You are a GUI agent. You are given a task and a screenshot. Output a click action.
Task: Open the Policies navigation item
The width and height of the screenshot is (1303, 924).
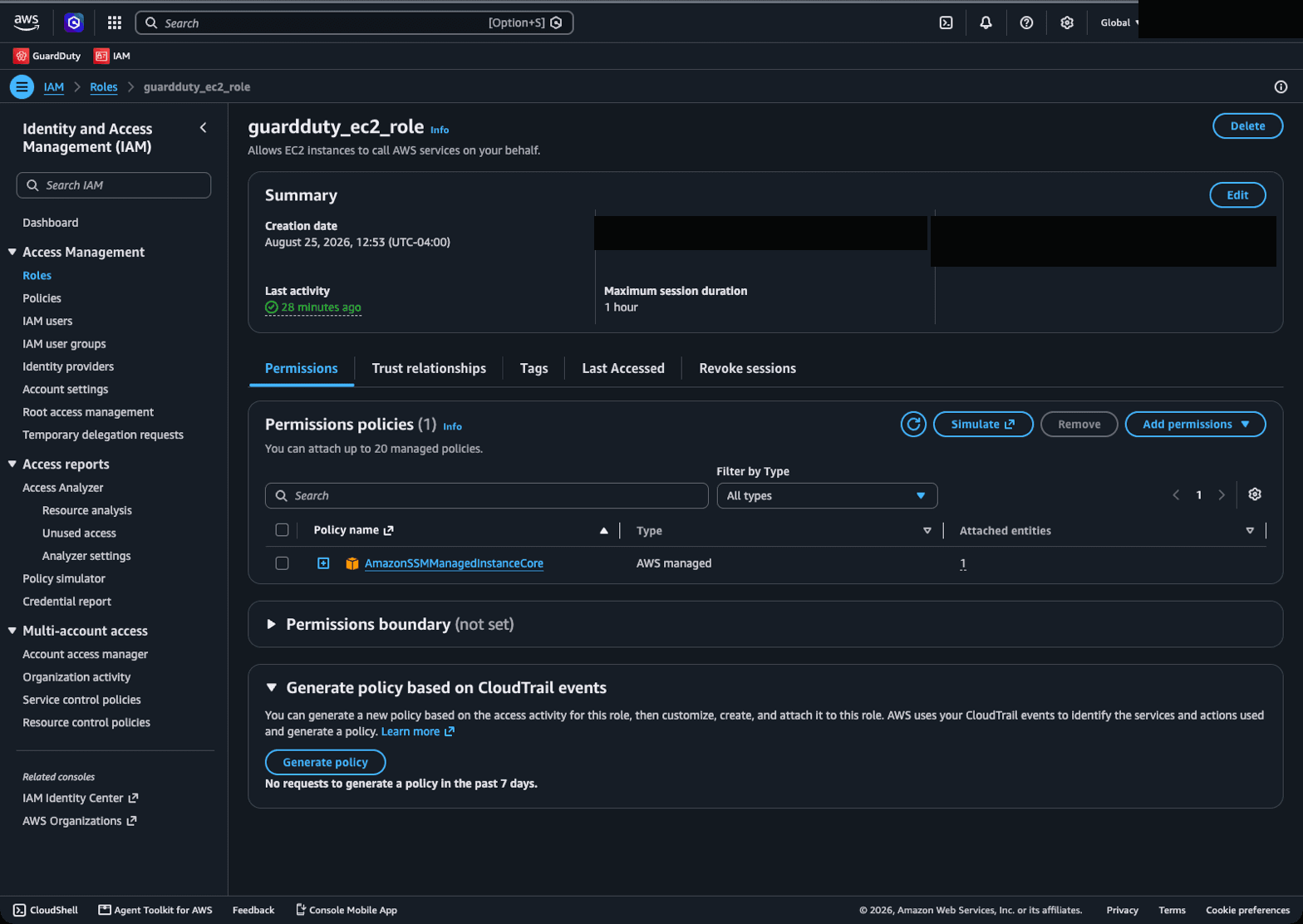(x=42, y=298)
